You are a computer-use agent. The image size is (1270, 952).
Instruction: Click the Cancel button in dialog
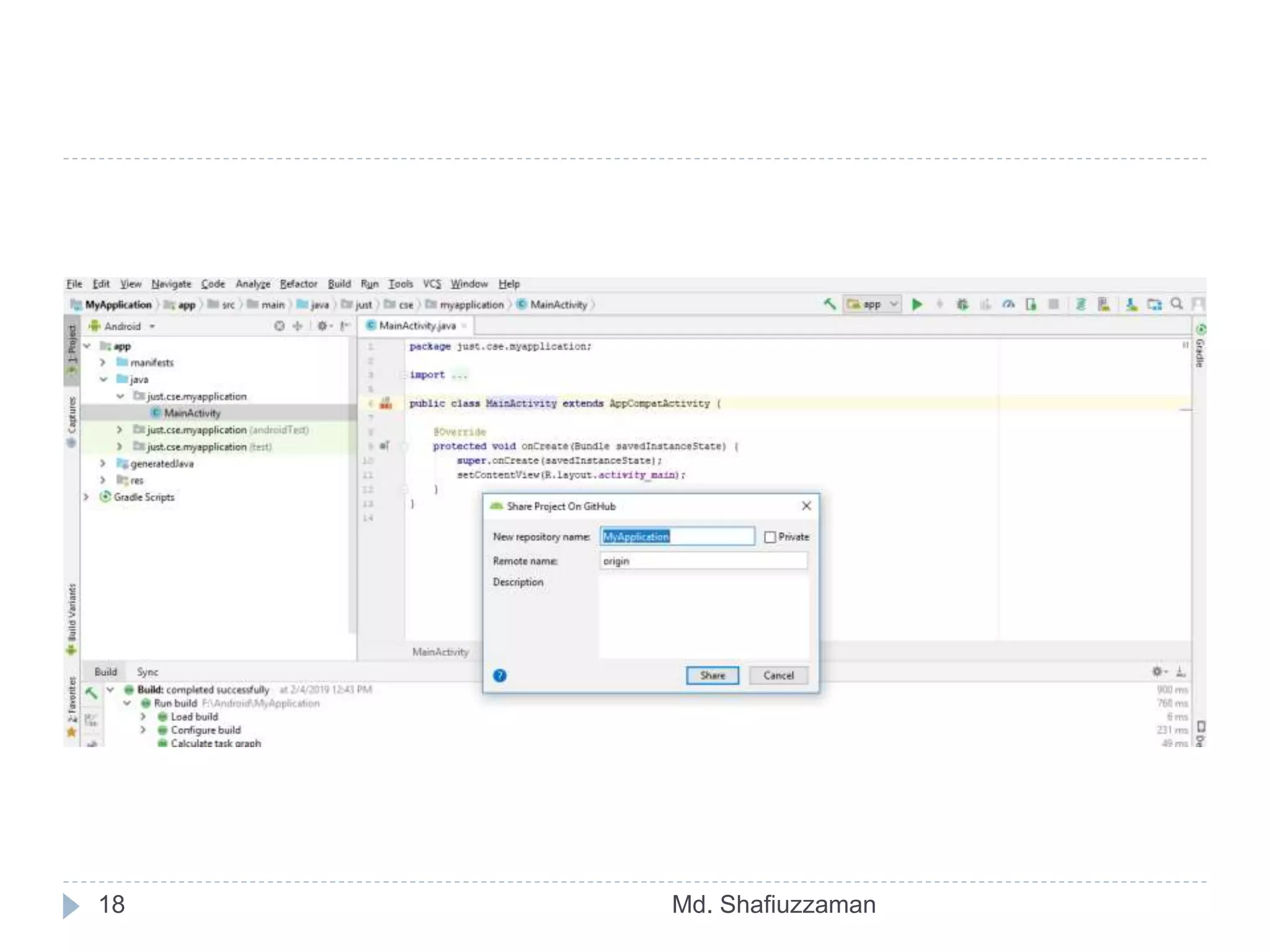pos(778,676)
